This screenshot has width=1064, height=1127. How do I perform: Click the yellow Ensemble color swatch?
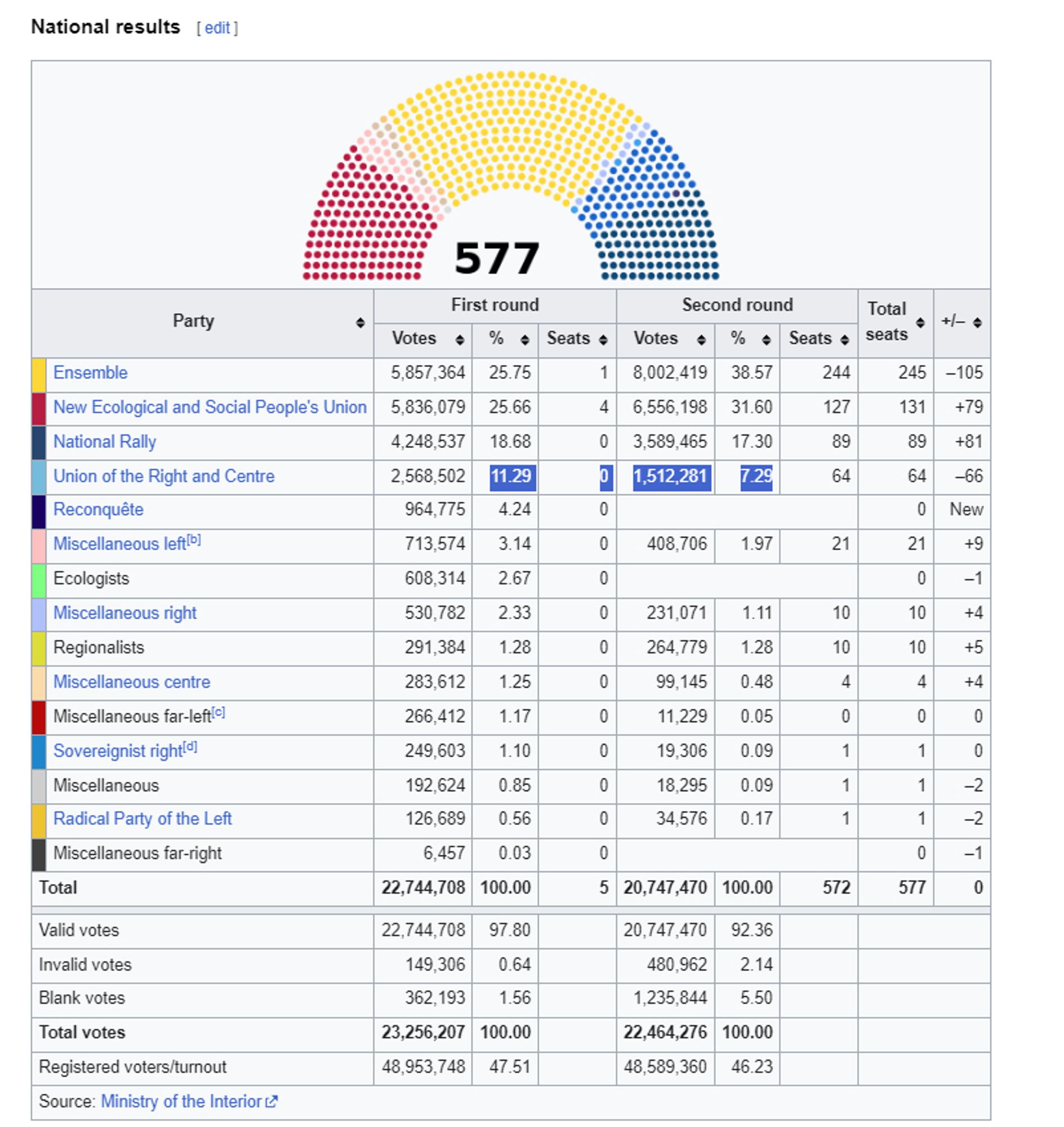click(x=38, y=375)
